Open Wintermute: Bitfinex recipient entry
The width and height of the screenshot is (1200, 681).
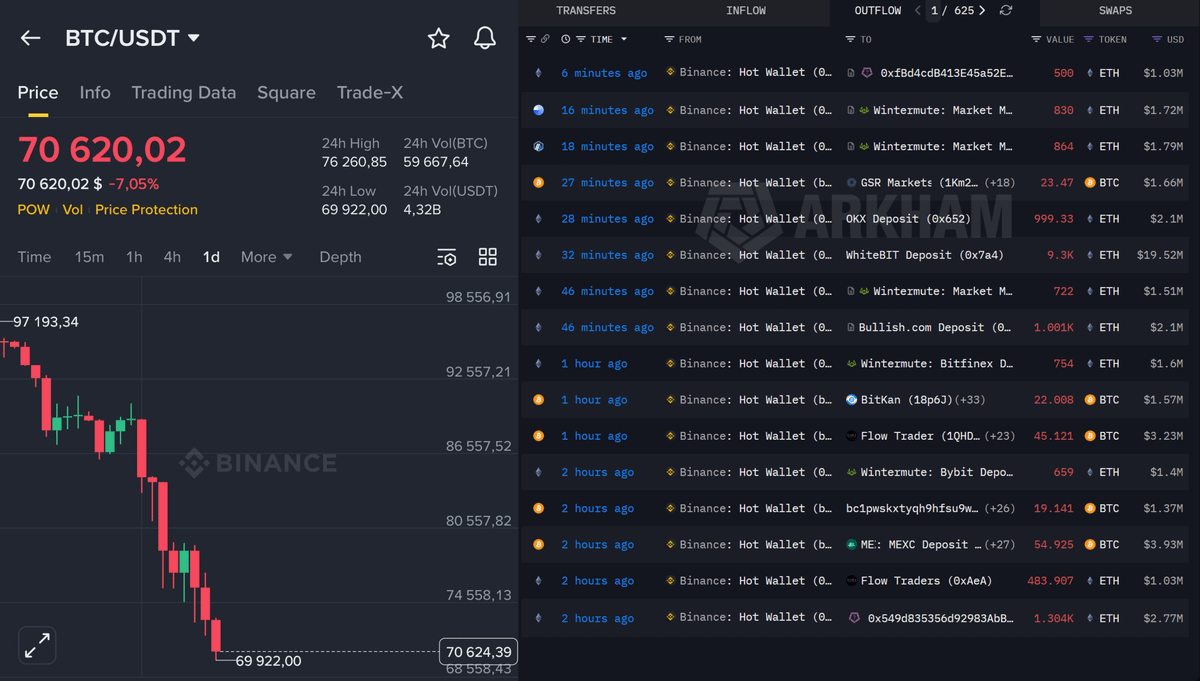pos(937,364)
